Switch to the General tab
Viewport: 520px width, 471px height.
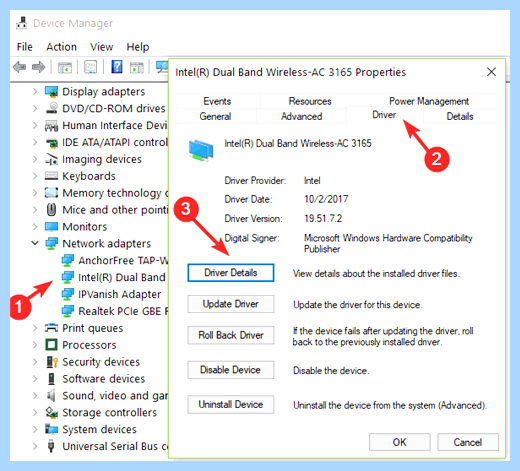pos(215,116)
